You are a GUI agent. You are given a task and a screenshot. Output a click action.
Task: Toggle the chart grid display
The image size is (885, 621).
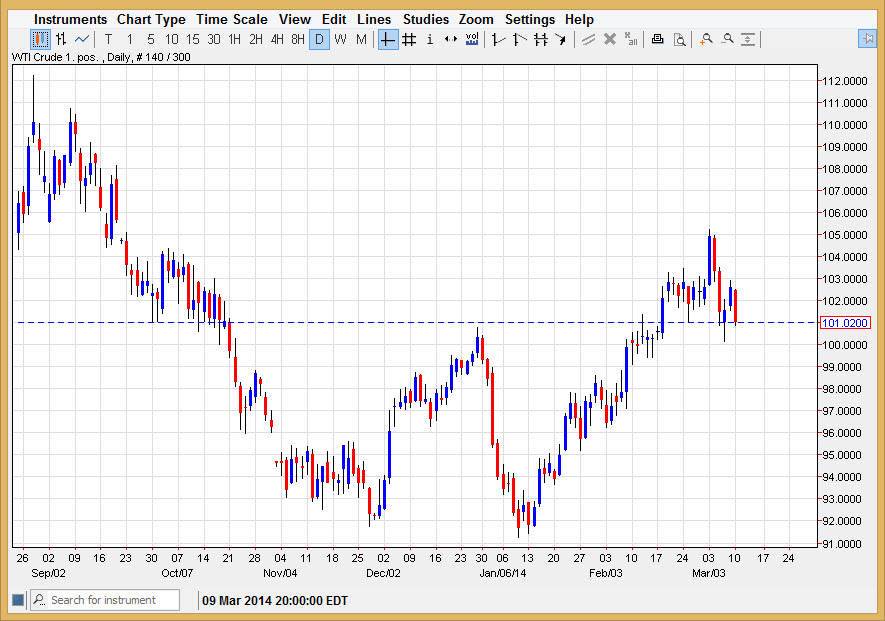(409, 39)
